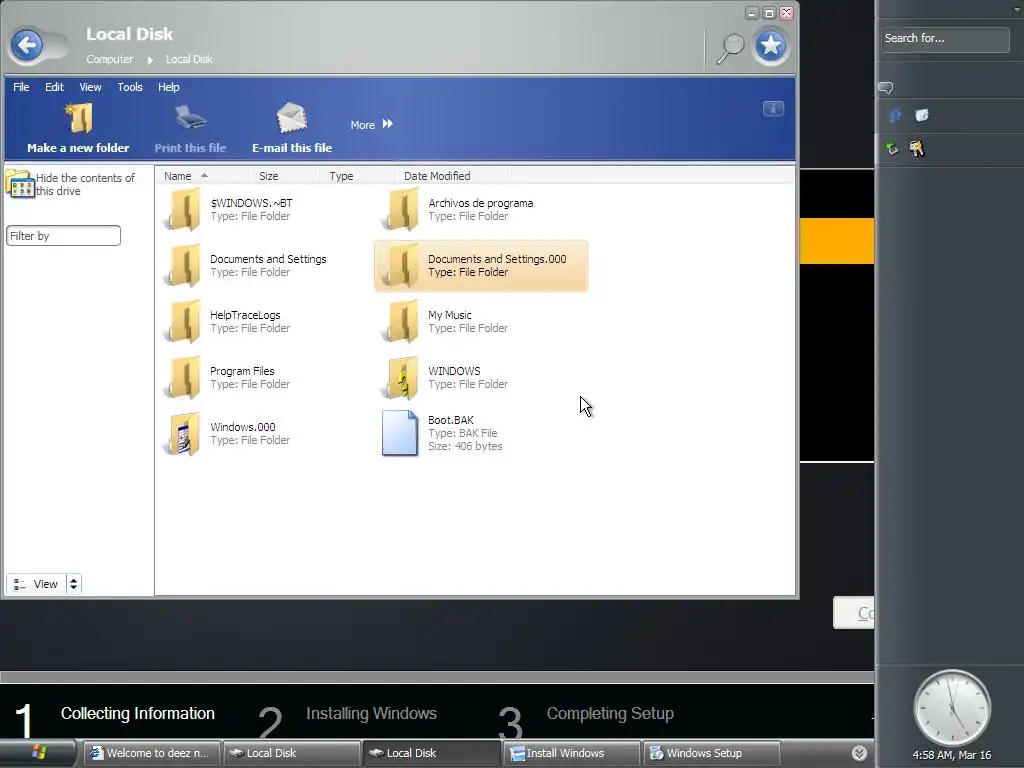This screenshot has height=768, width=1024.
Task: Switch to first Local Disk taskbar button
Action: pos(291,753)
